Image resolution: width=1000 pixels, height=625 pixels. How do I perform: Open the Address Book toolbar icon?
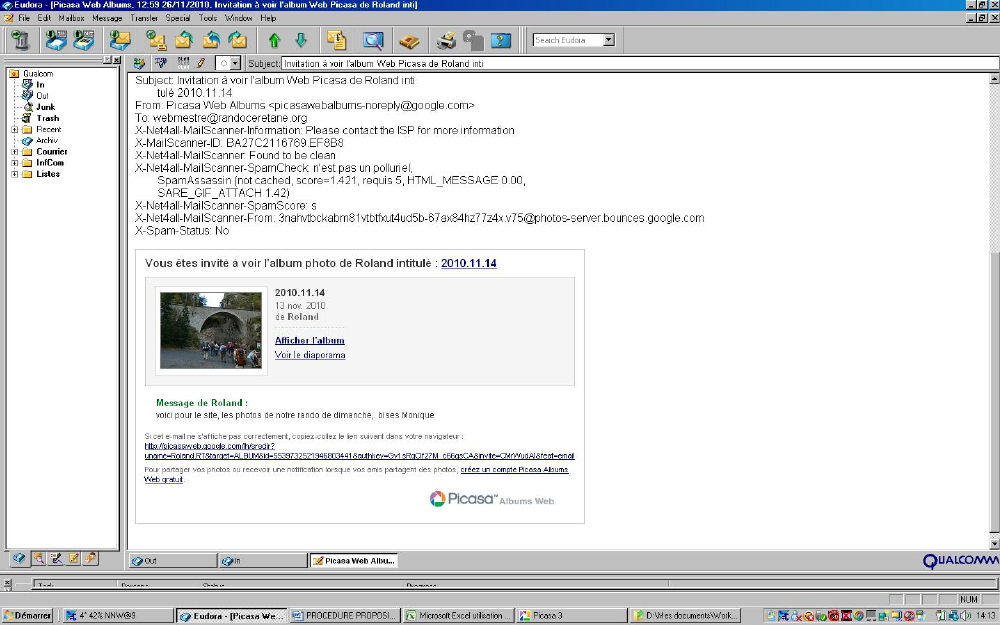(409, 41)
